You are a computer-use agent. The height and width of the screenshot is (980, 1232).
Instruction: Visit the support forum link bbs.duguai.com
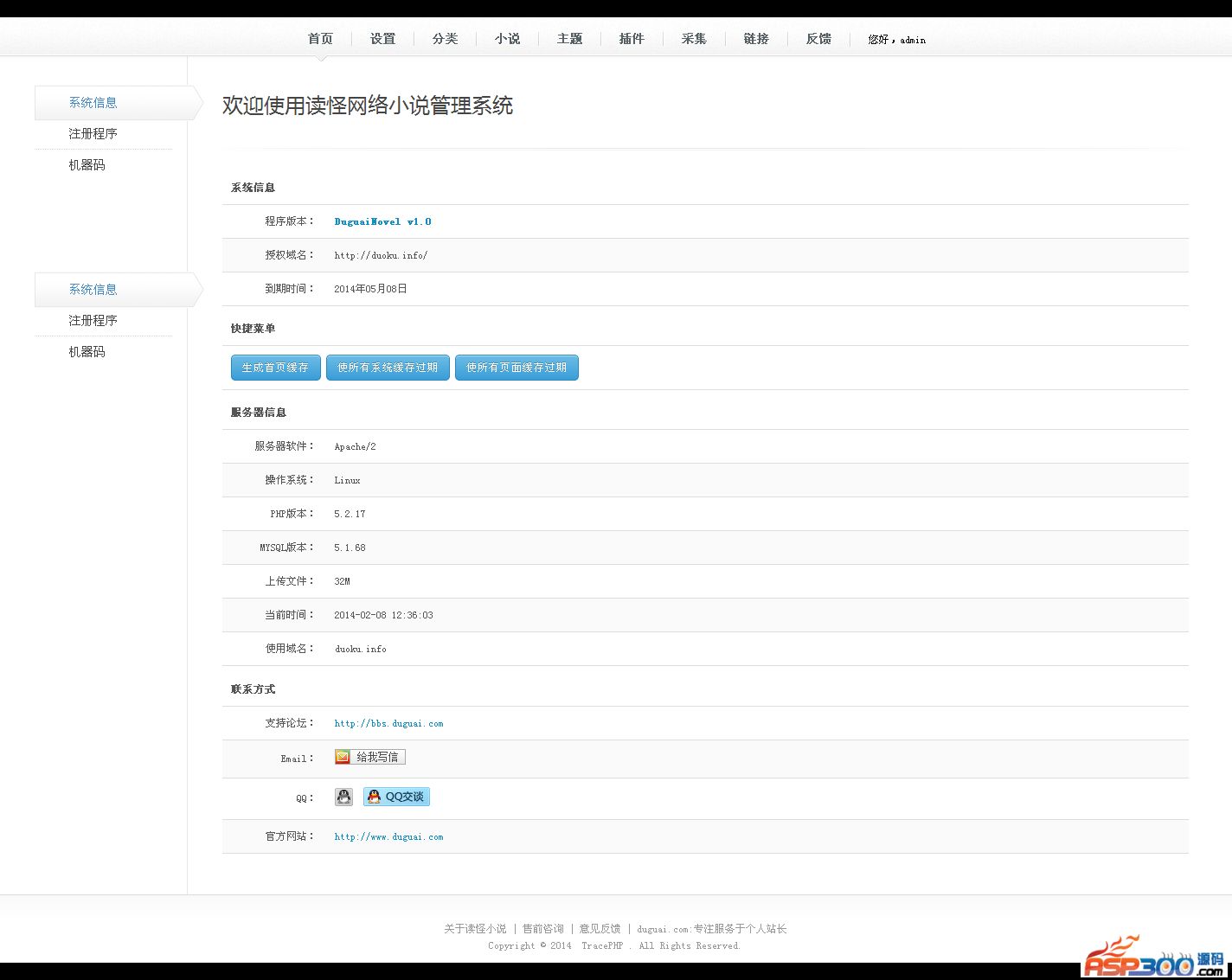(388, 724)
